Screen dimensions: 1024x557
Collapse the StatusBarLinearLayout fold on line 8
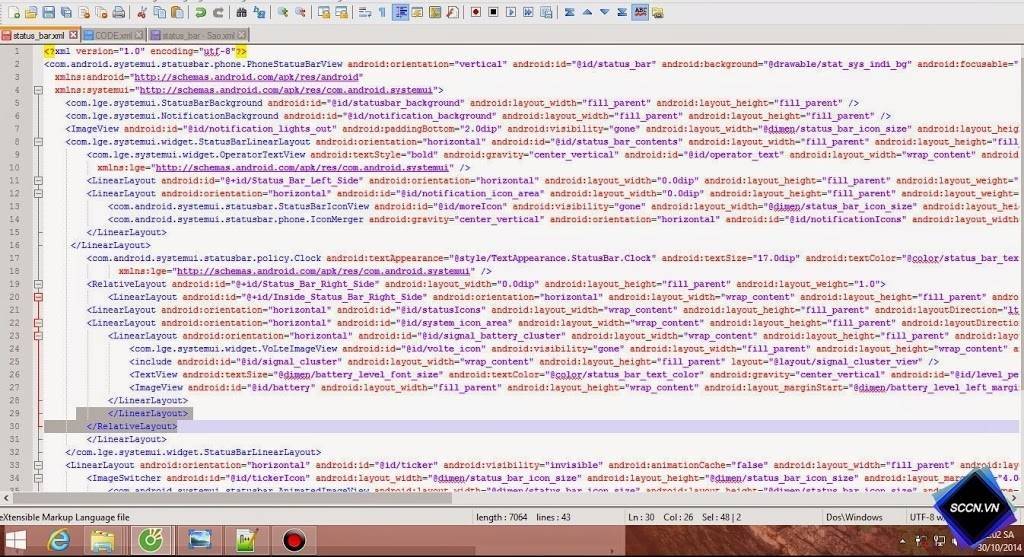coord(39,142)
